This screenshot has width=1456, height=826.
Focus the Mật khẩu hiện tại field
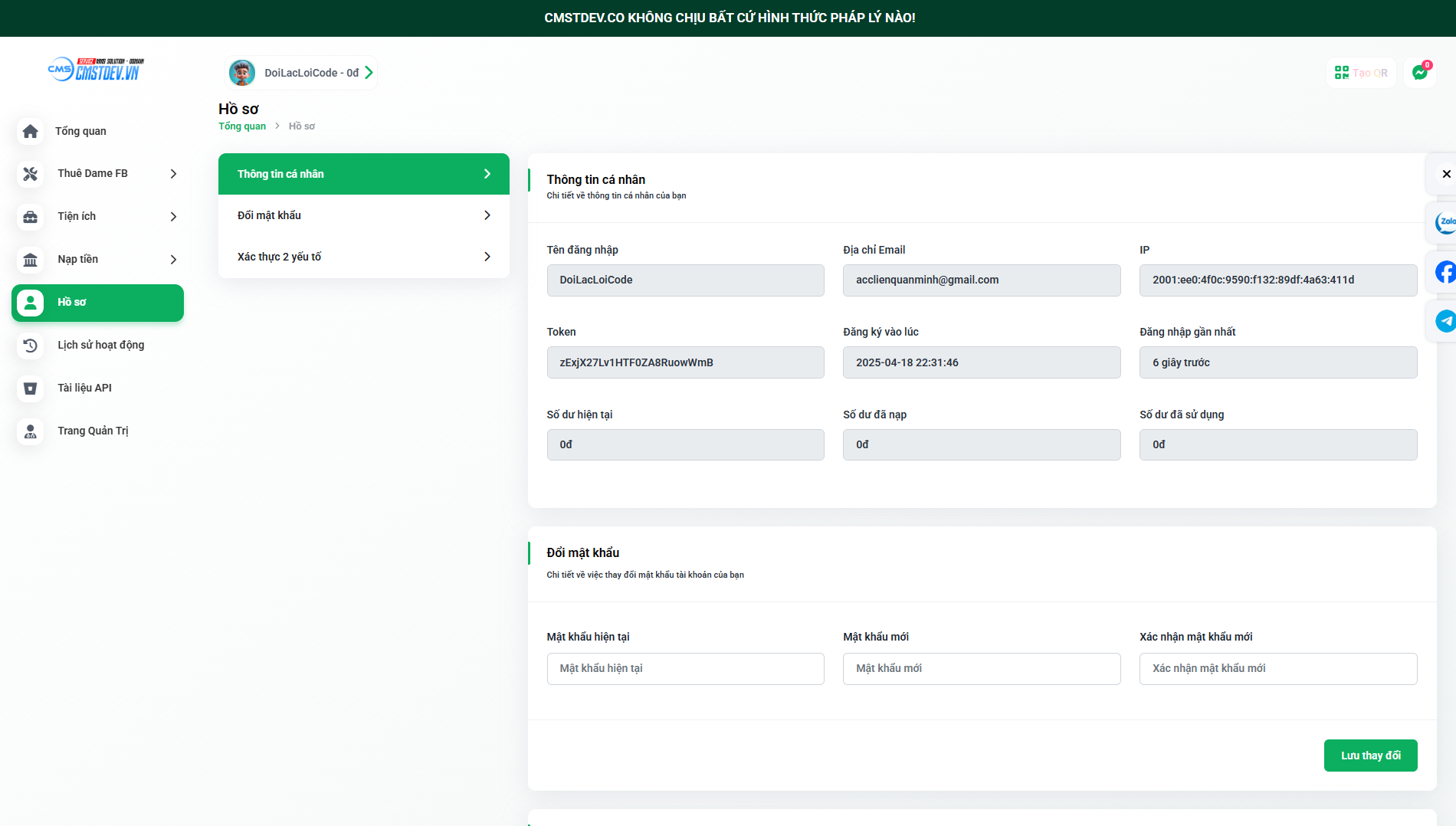[x=685, y=669]
